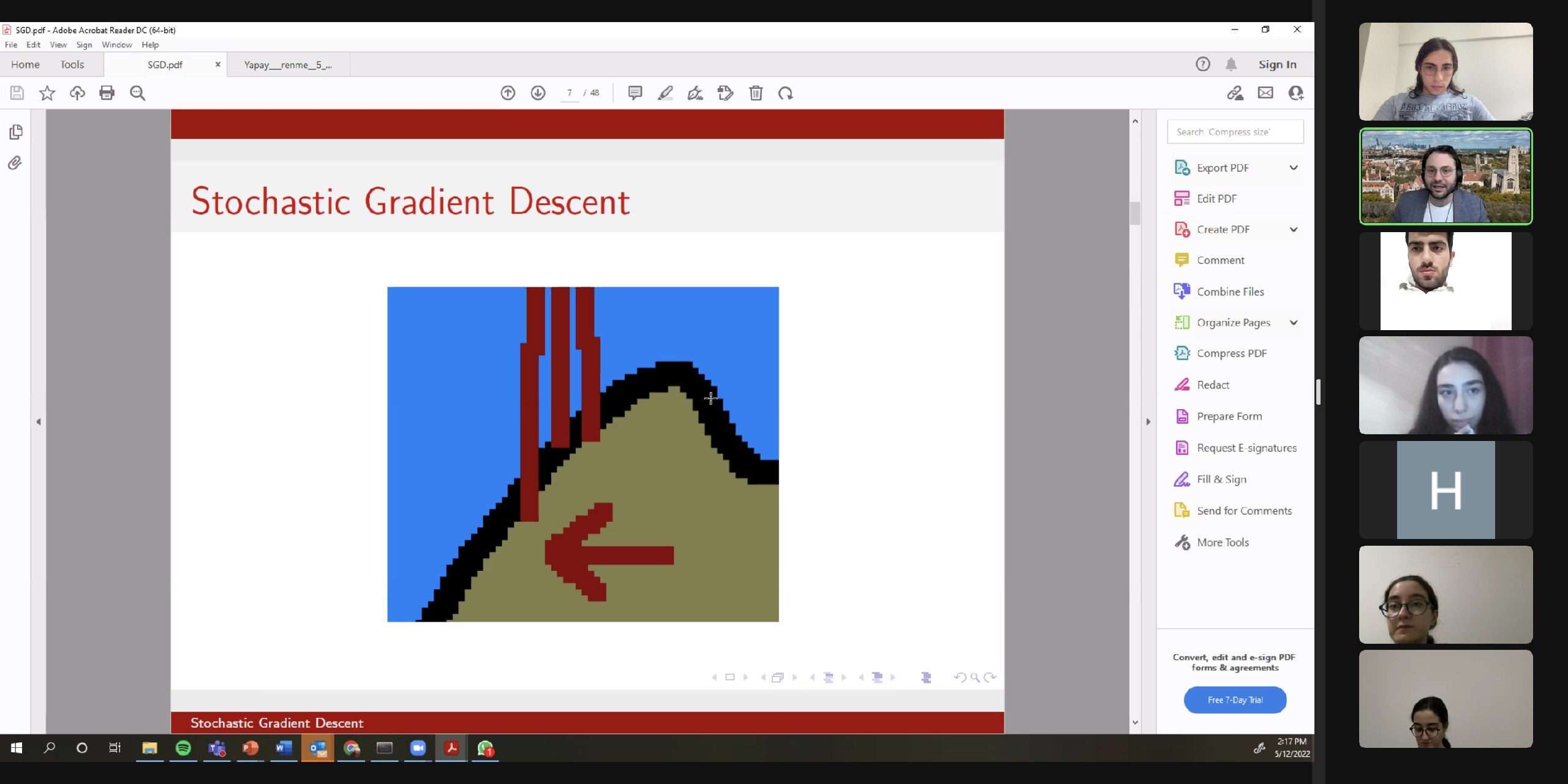Open the page thumbnails panel icon
The image size is (1568, 784).
click(16, 132)
